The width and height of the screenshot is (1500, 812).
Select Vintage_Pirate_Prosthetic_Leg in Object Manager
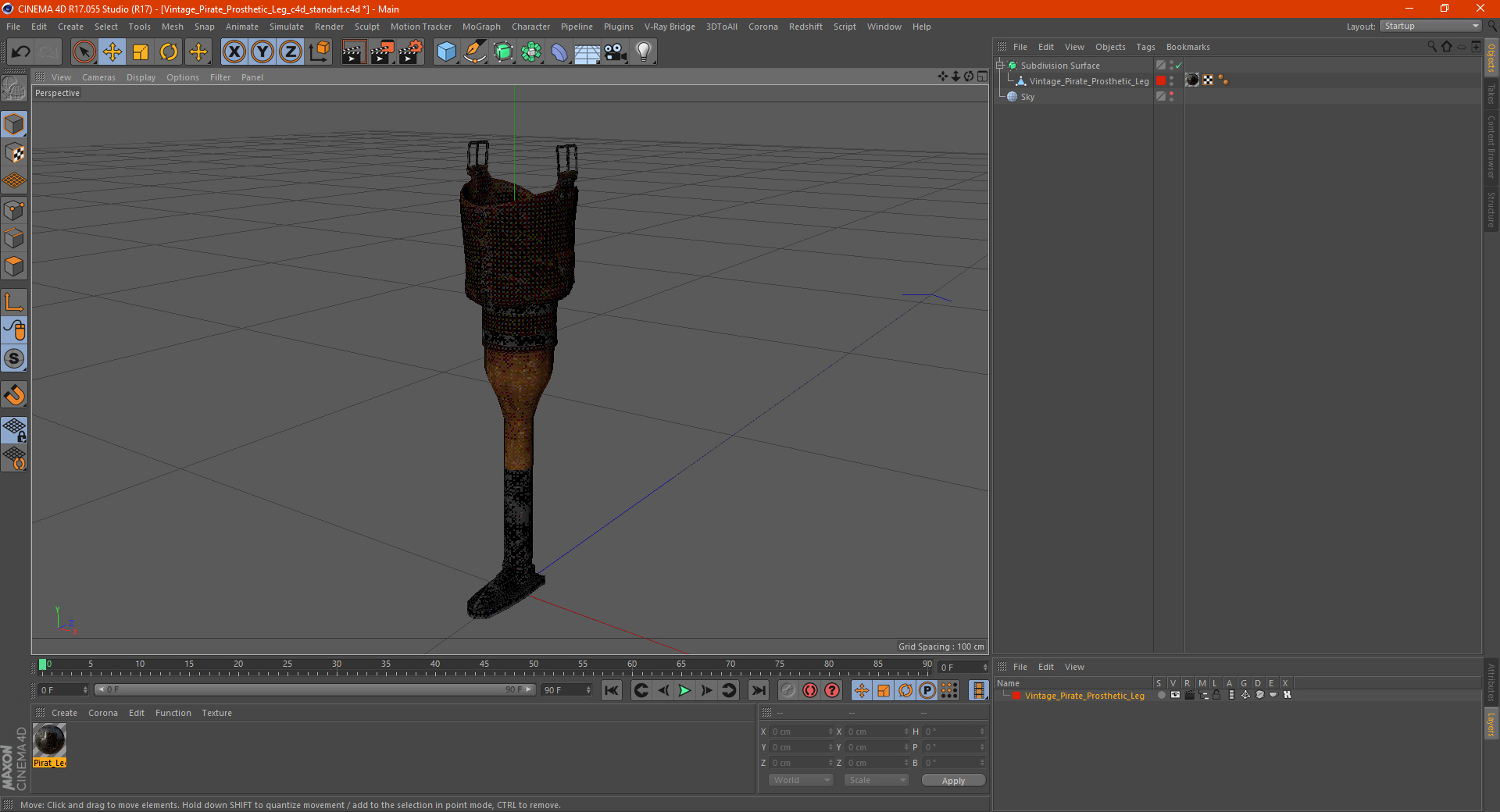1089,81
